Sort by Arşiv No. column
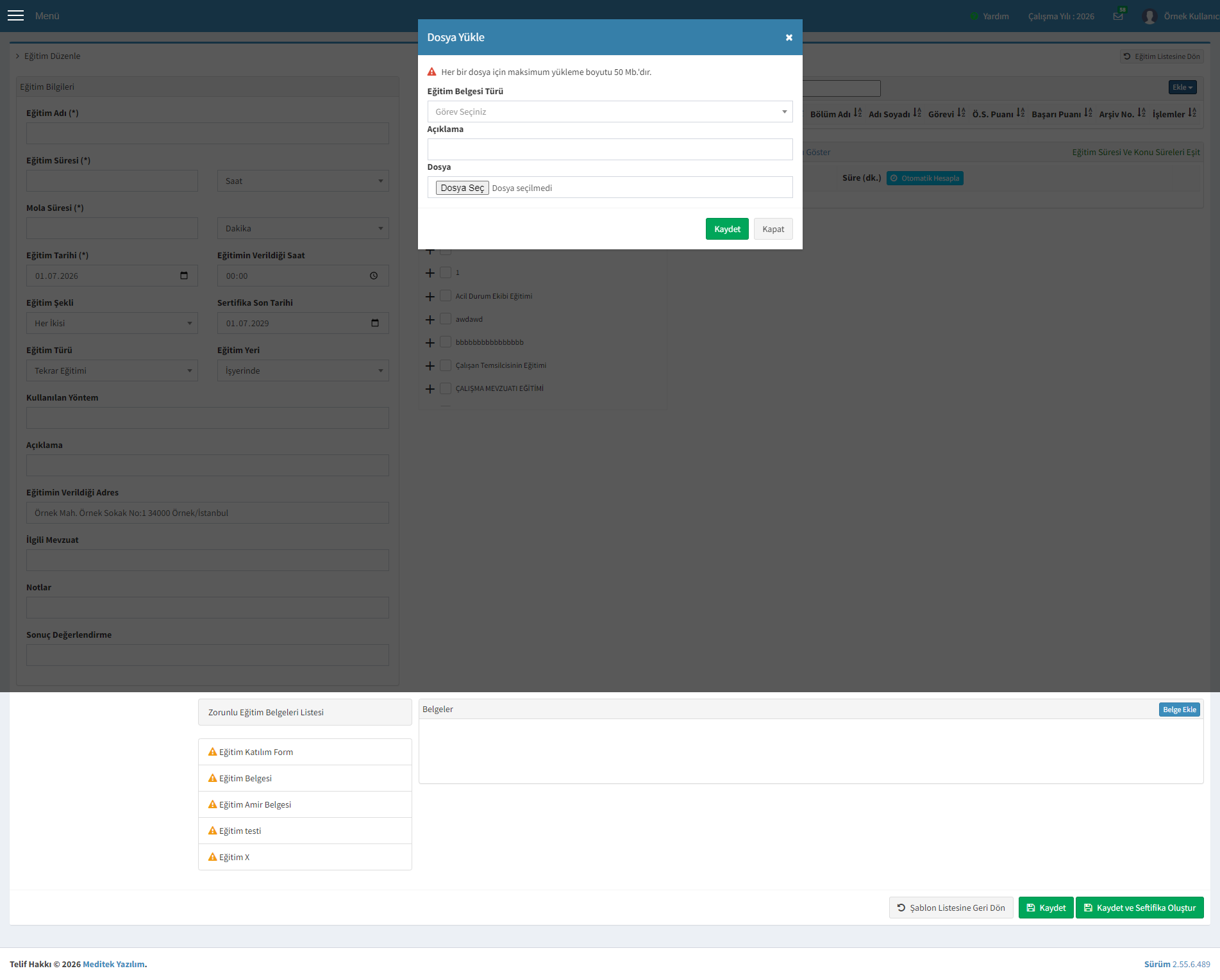This screenshot has height=980, width=1220. 1141,113
